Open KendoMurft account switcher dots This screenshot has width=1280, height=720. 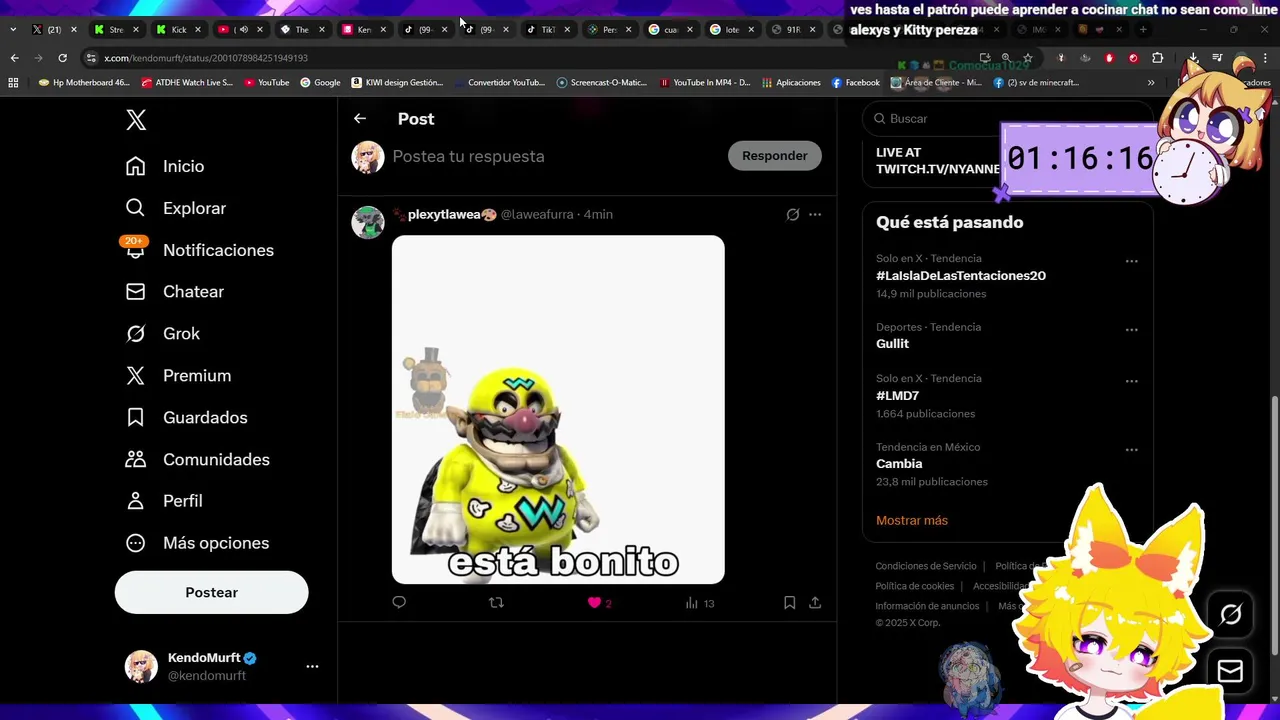click(312, 666)
